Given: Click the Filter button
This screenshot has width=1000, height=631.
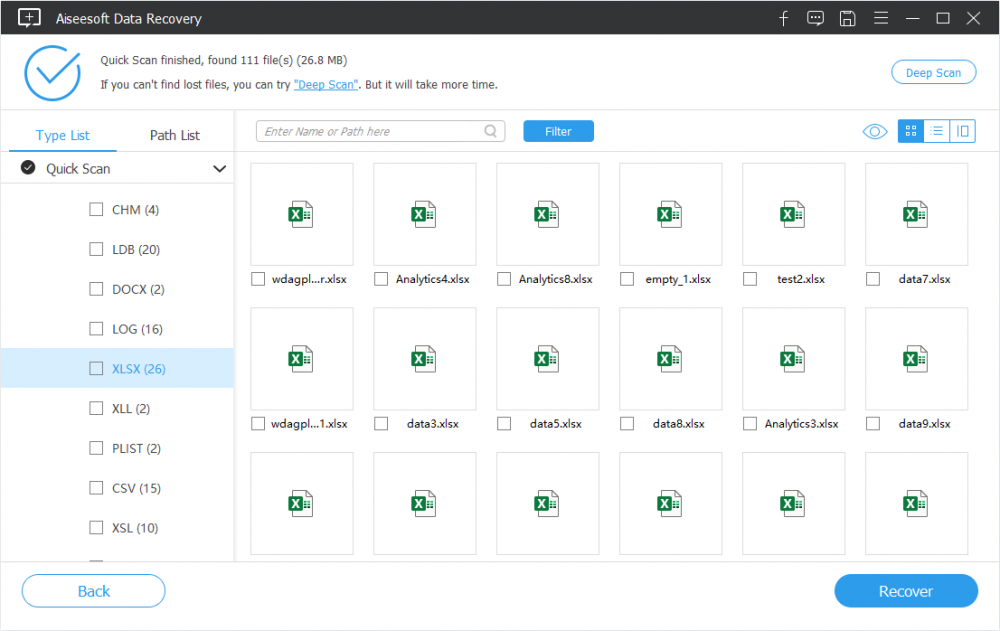Looking at the screenshot, I should tap(559, 131).
